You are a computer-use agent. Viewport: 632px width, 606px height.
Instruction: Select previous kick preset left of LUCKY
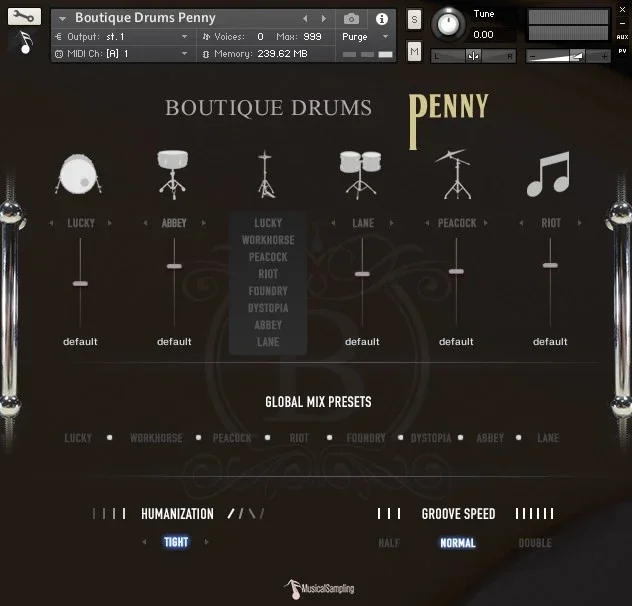tap(51, 223)
